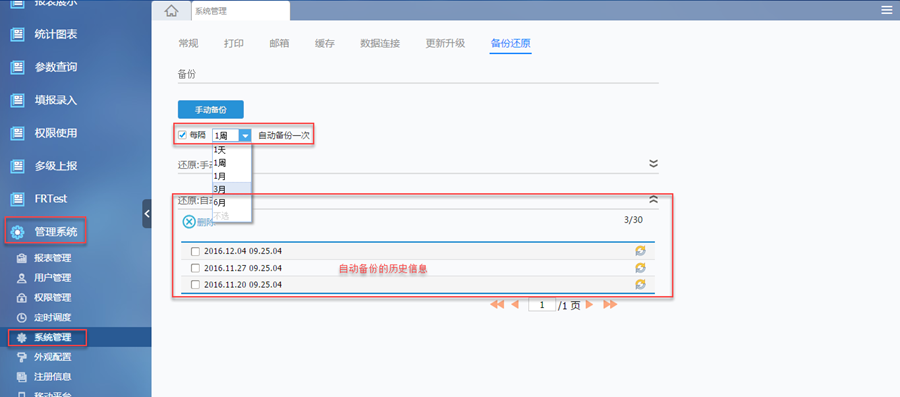Click the 填报录入 sidebar icon
This screenshot has height=397, width=900.
[18, 100]
